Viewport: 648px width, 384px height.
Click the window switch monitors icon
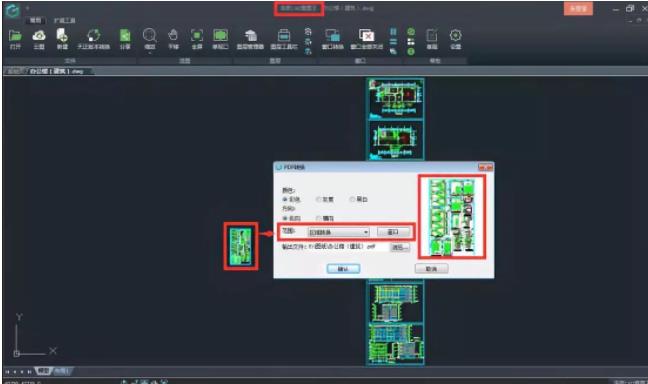(x=332, y=36)
